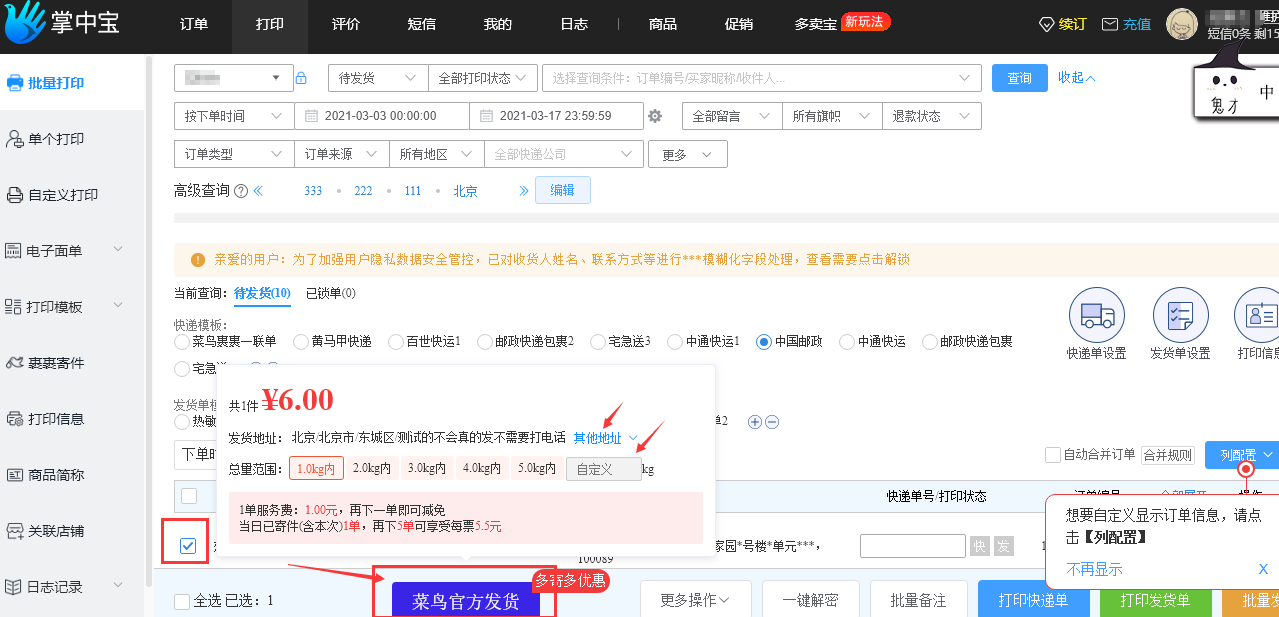Open the 按下单时间 dropdown
Viewport: 1279px width, 617px height.
[x=234, y=116]
